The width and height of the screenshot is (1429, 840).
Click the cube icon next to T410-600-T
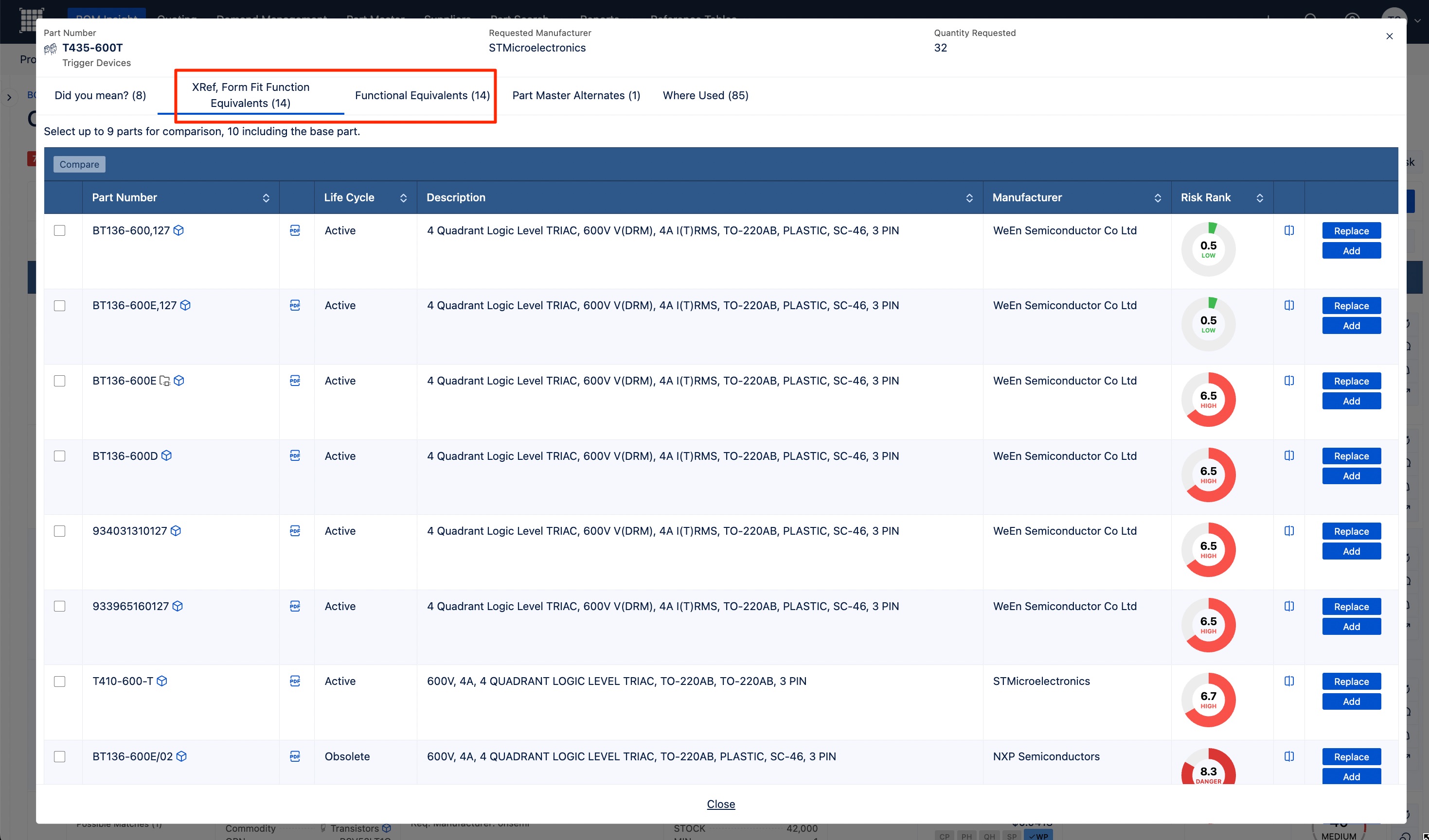point(161,681)
